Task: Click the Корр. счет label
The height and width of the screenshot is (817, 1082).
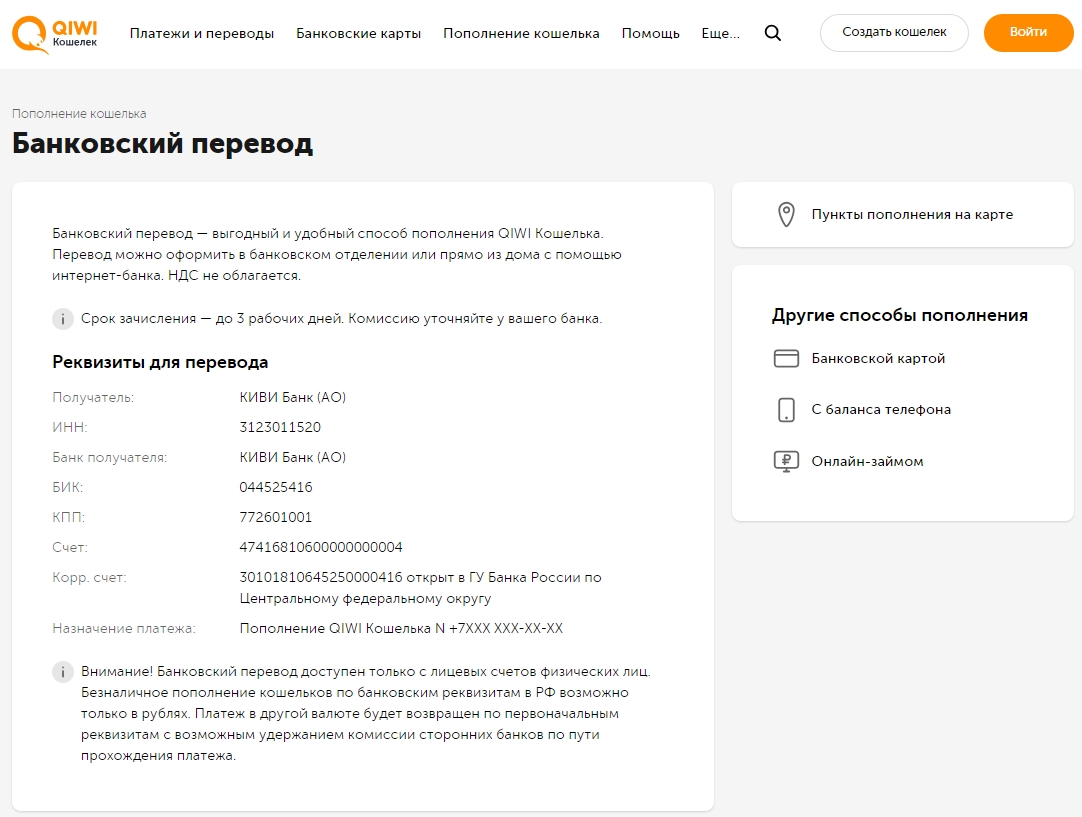Action: click(90, 578)
